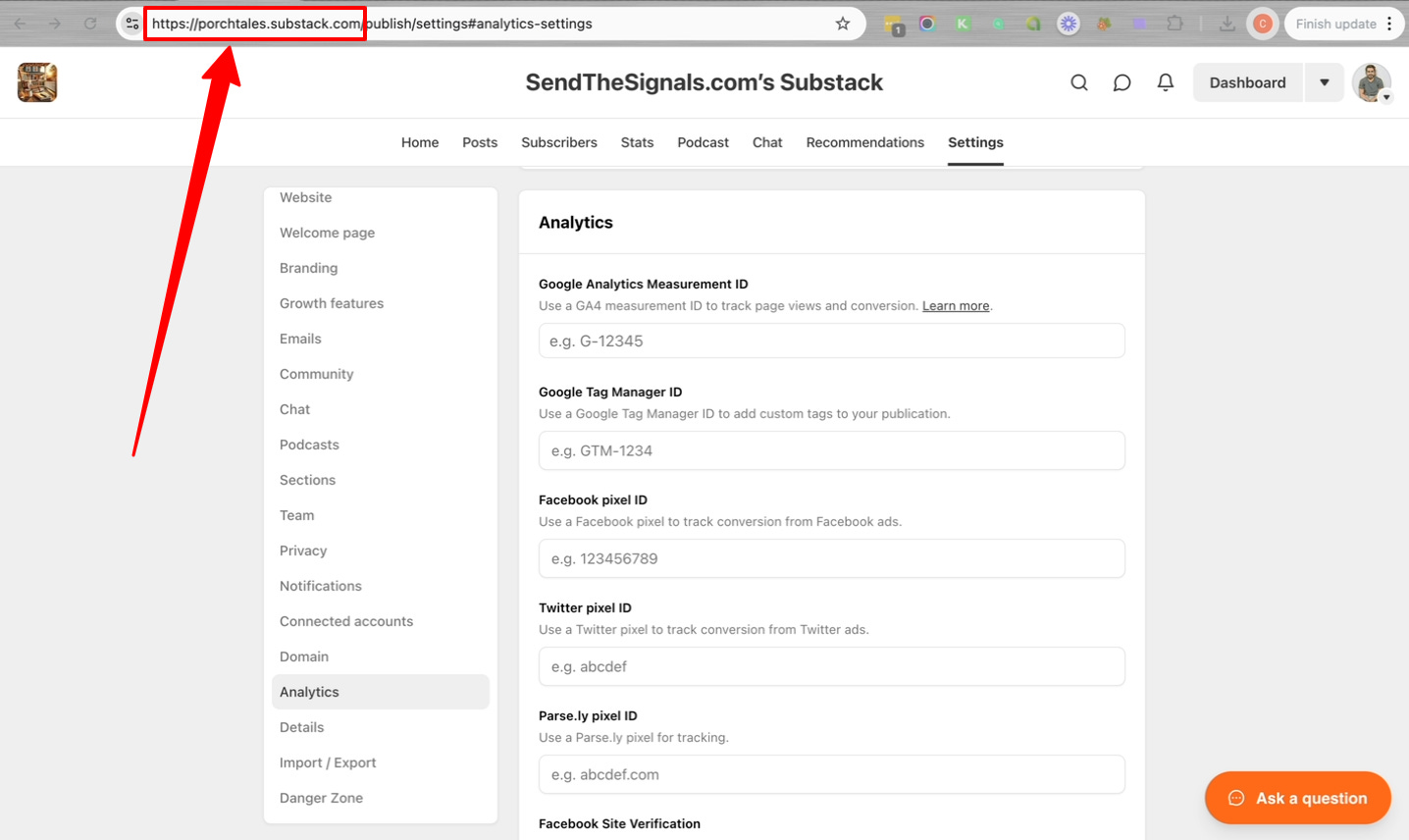Open the Chrome profile avatar labeled C
The height and width of the screenshot is (840, 1409).
click(1263, 24)
